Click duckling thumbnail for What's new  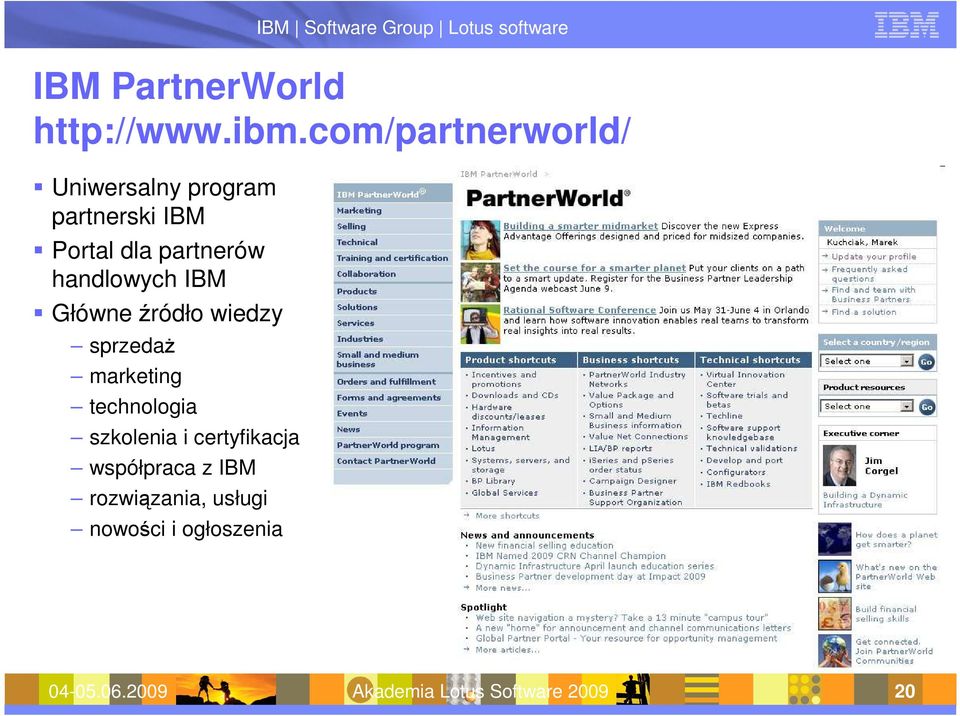tap(834, 576)
